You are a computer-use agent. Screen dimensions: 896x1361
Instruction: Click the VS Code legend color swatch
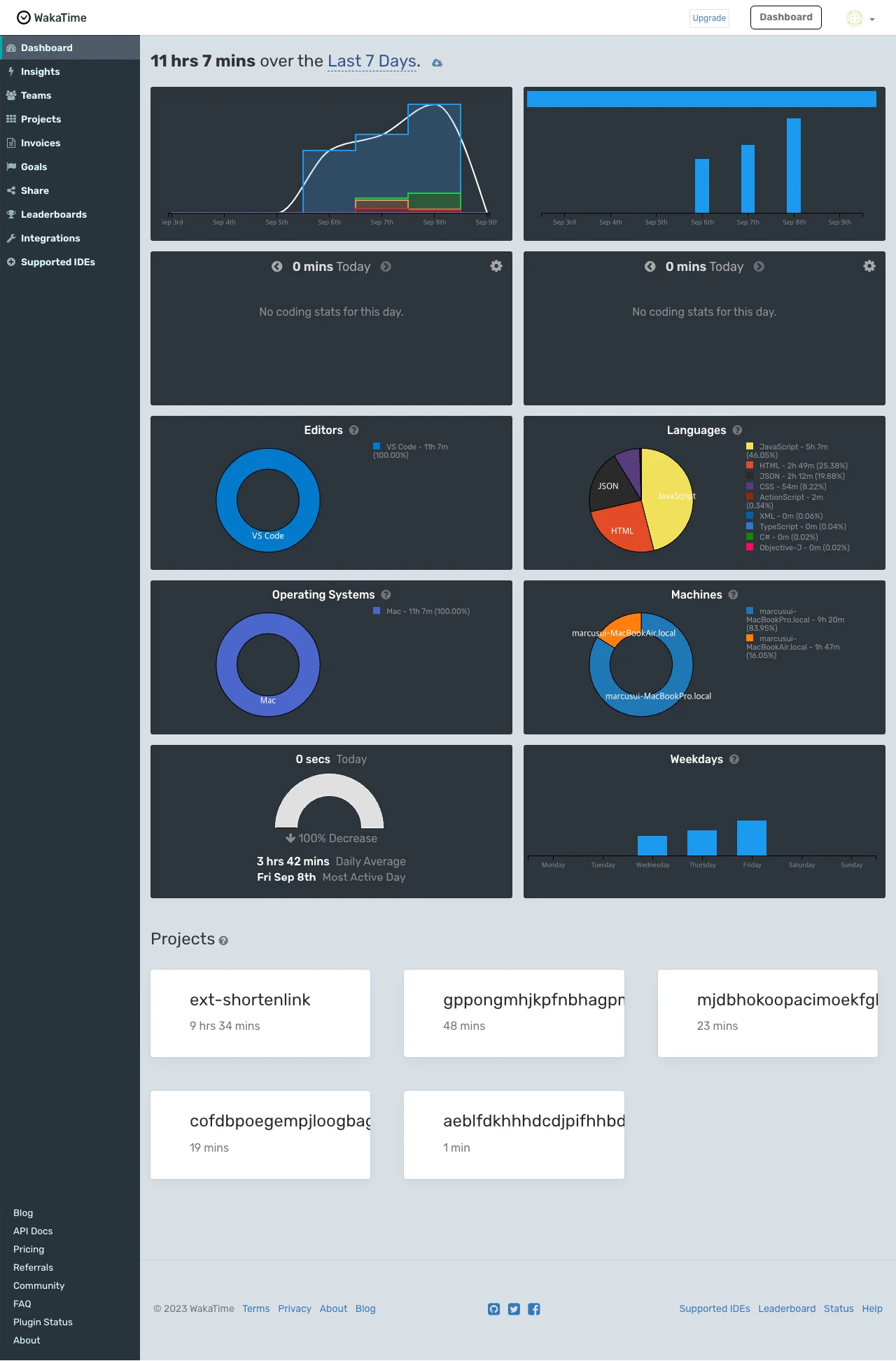coord(377,447)
